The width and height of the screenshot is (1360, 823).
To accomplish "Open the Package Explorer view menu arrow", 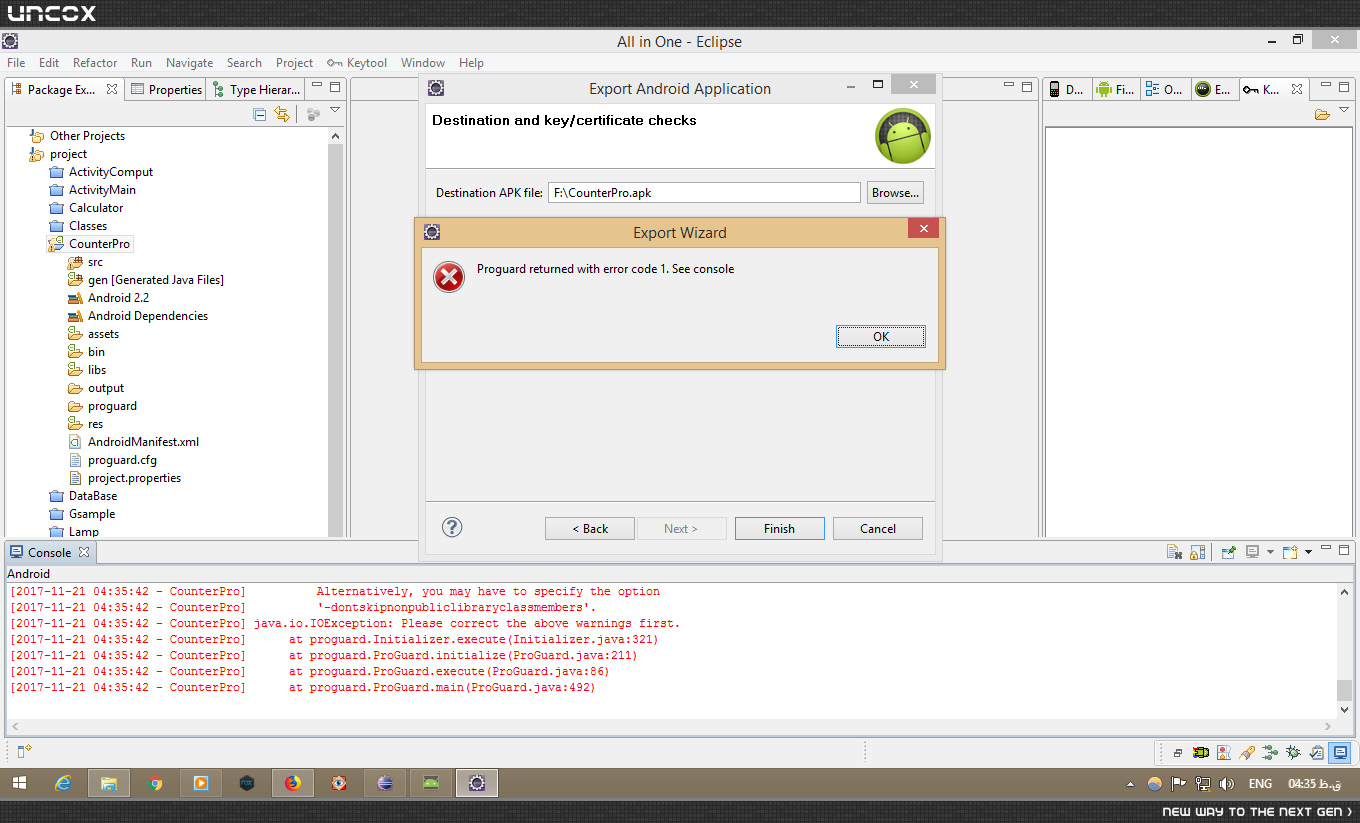I will point(335,111).
